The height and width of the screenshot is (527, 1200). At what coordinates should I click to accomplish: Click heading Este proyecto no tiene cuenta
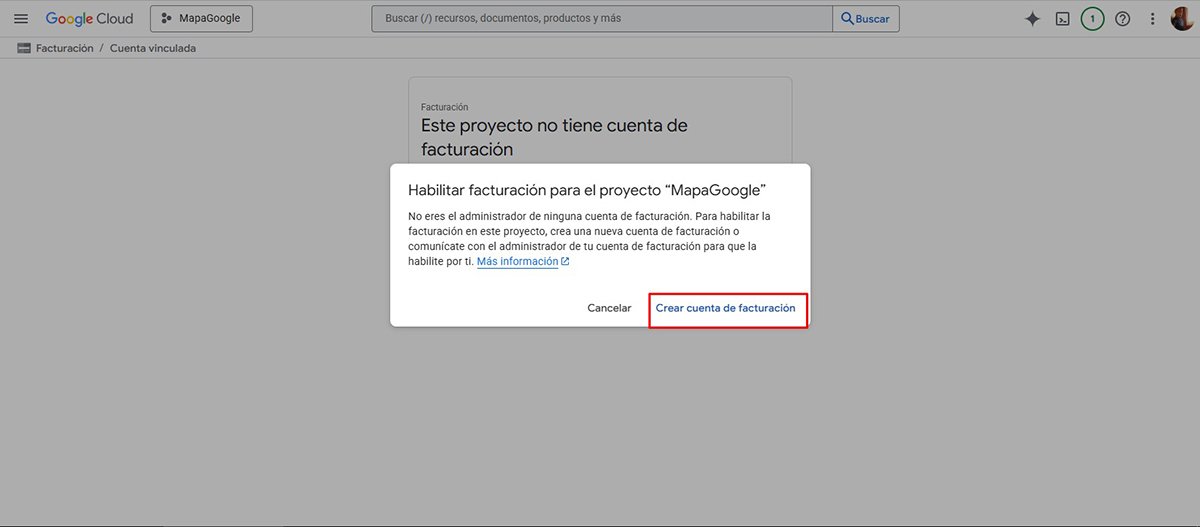point(554,138)
